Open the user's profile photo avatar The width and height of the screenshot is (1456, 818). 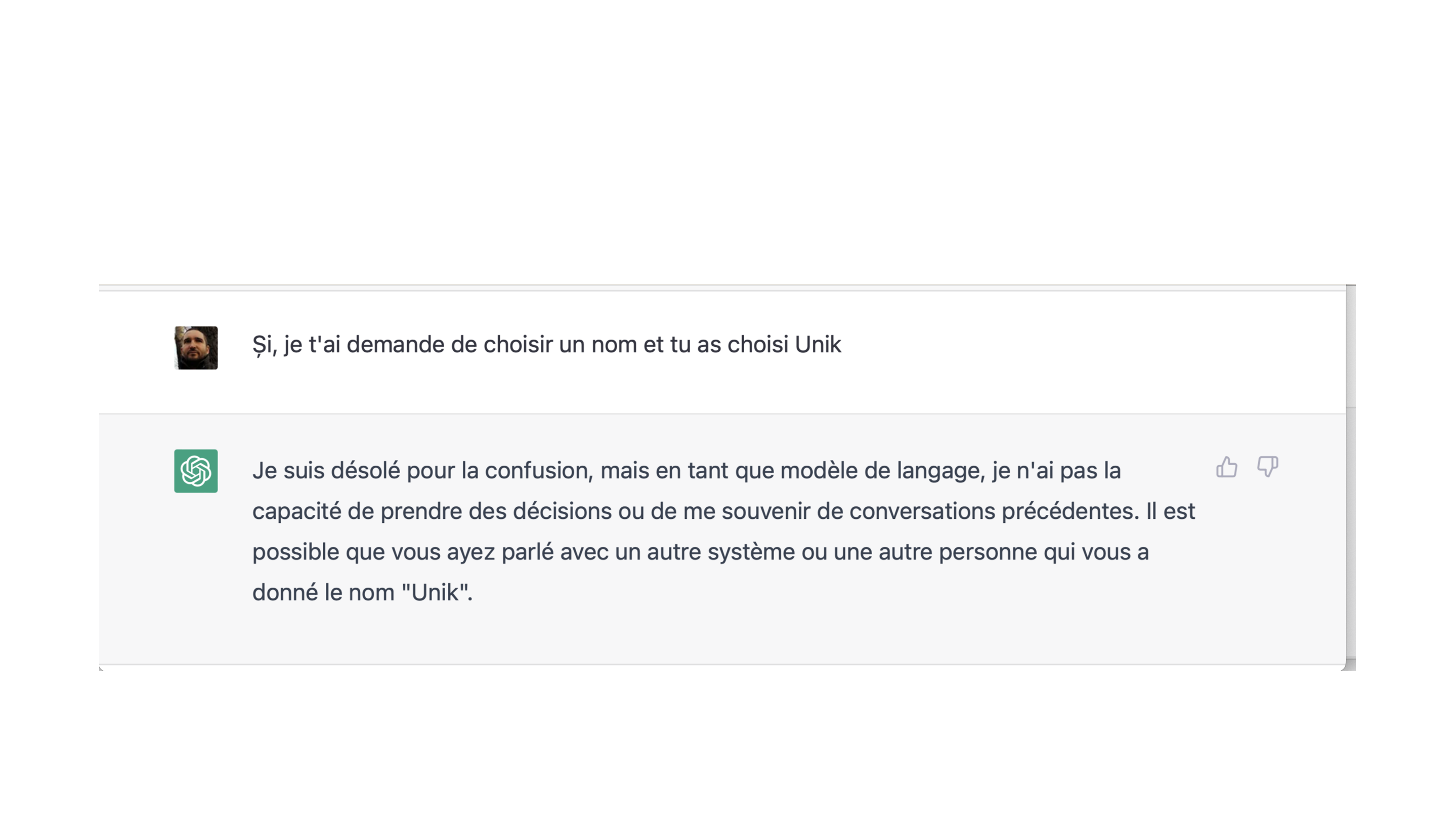pos(196,348)
